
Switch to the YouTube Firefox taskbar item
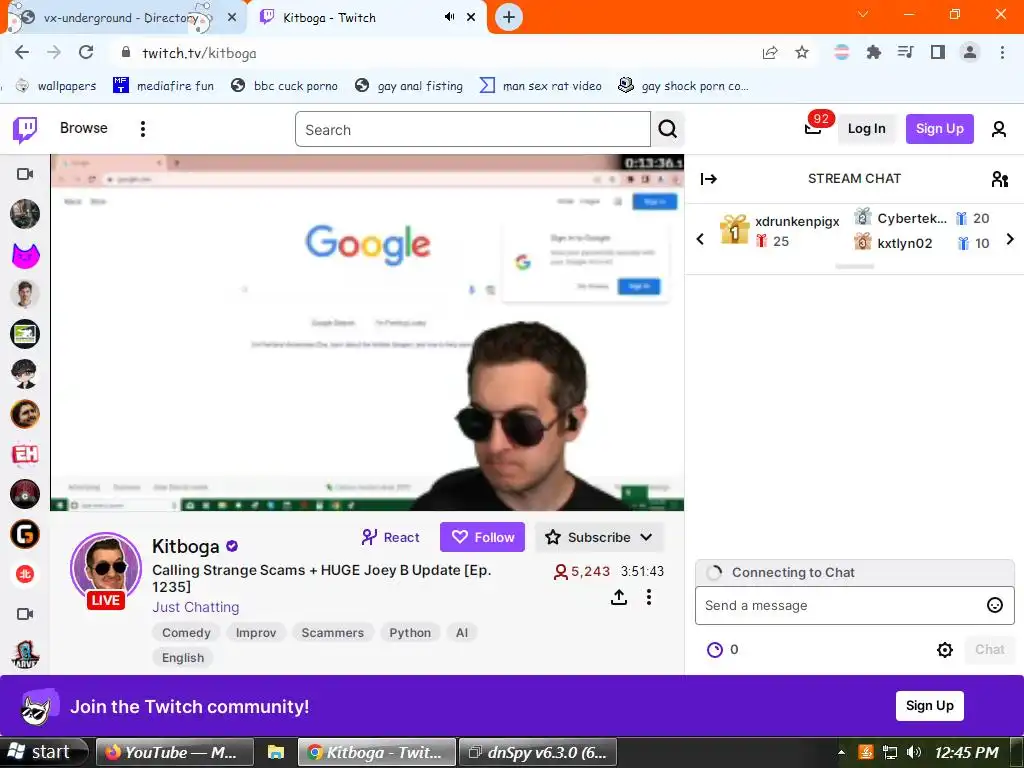point(174,752)
